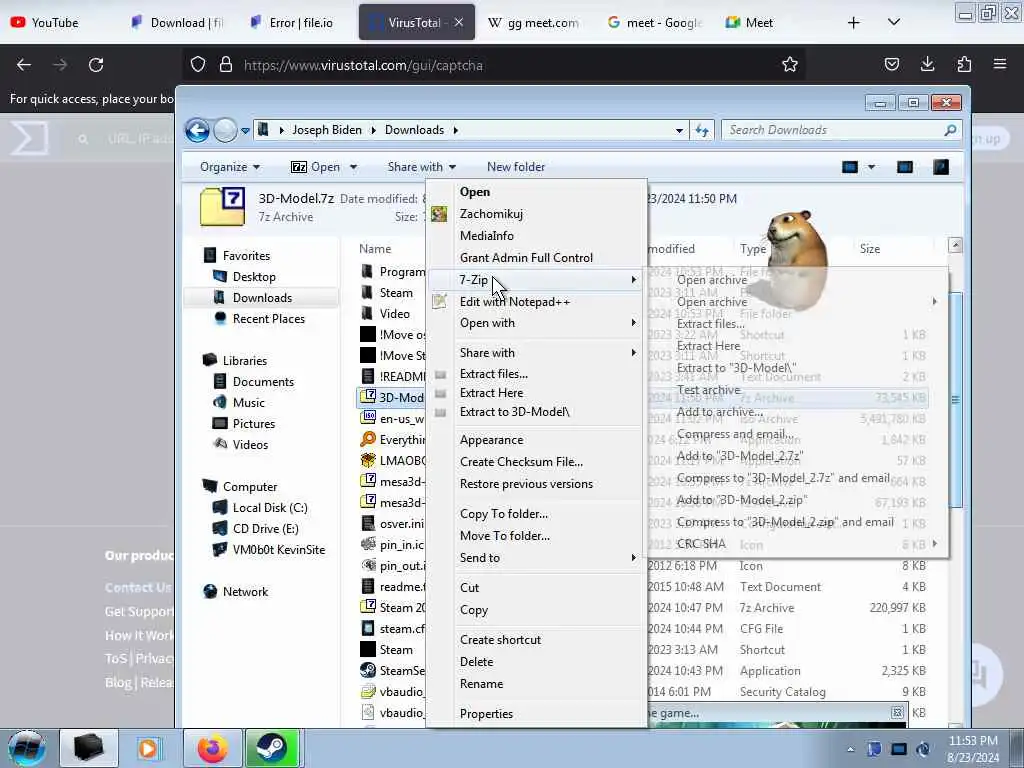Click the search magnifier in Search Downloads
The height and width of the screenshot is (768, 1024).
pyautogui.click(x=950, y=130)
